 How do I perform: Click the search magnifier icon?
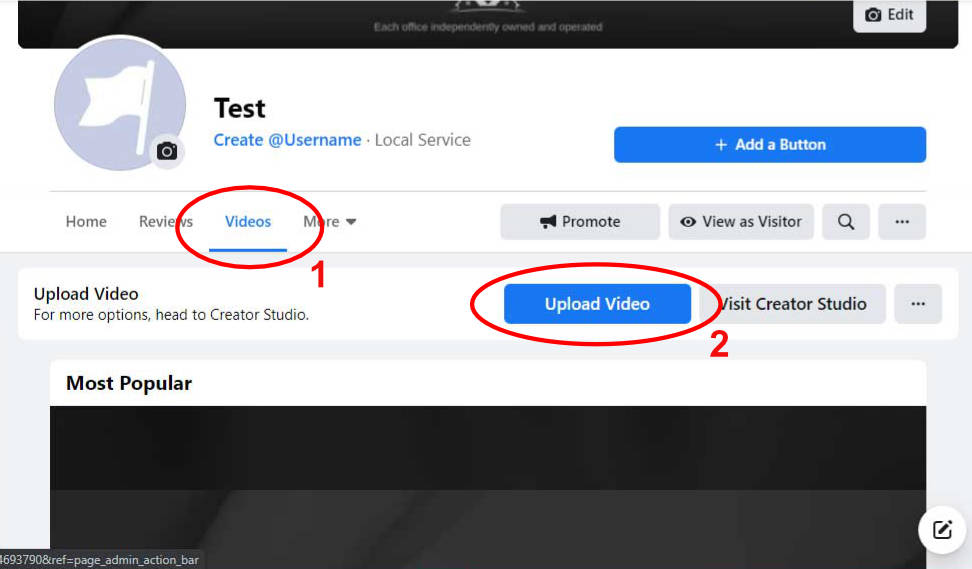coord(846,222)
